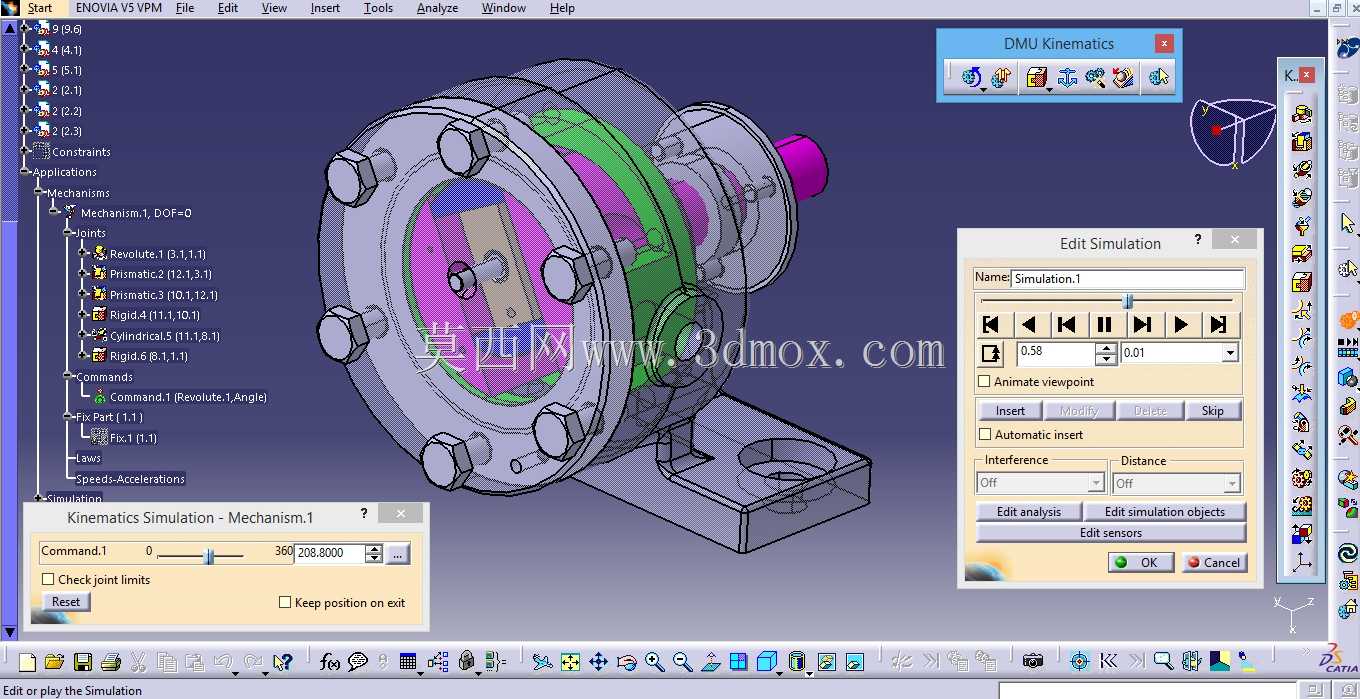Open the ENOVIA V5 VPM menu

118,8
